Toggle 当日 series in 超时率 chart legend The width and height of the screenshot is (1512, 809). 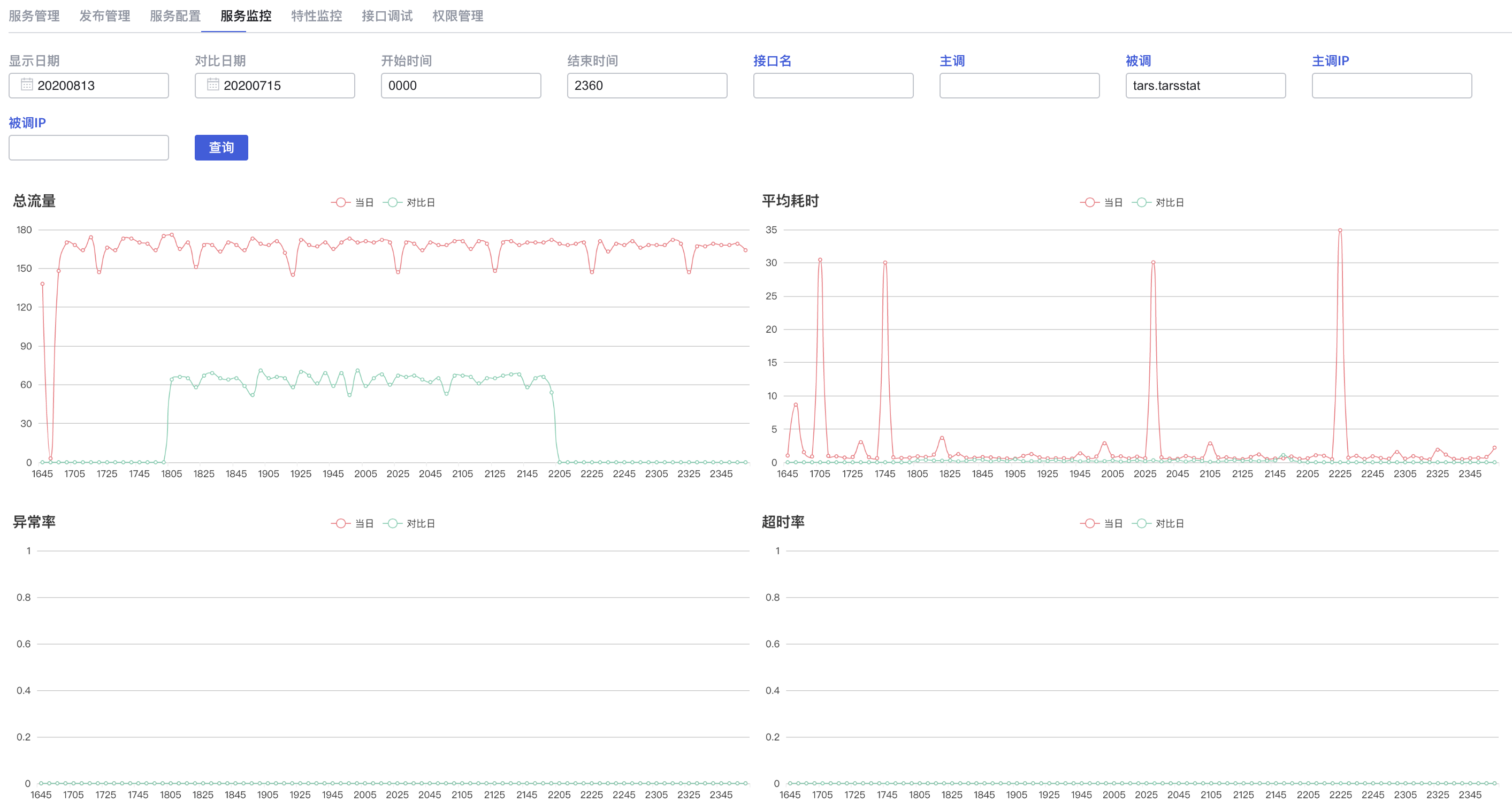(x=1101, y=524)
